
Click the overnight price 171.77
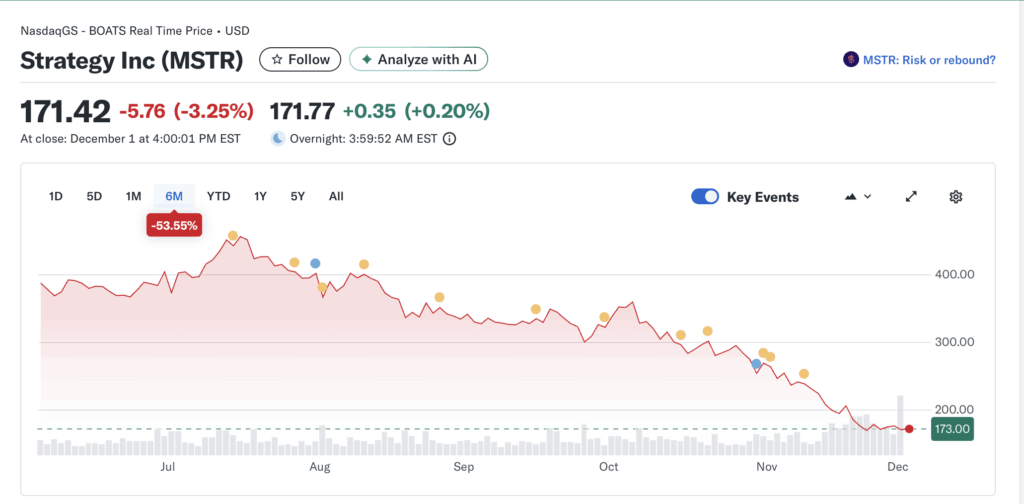point(302,111)
